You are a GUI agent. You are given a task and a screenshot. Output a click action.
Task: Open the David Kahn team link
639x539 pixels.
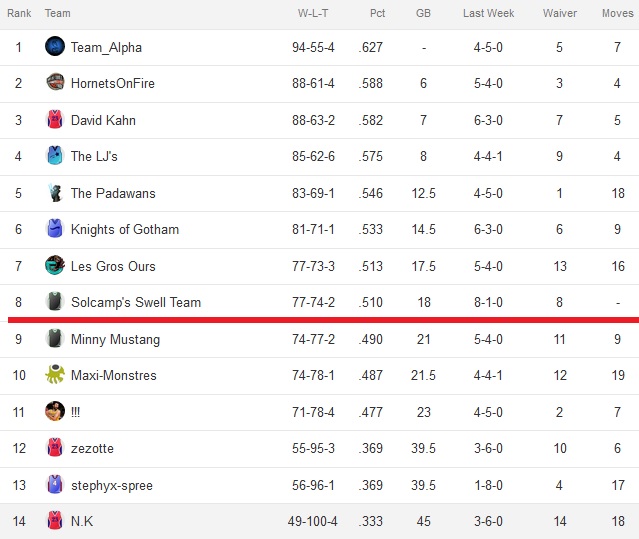click(103, 120)
